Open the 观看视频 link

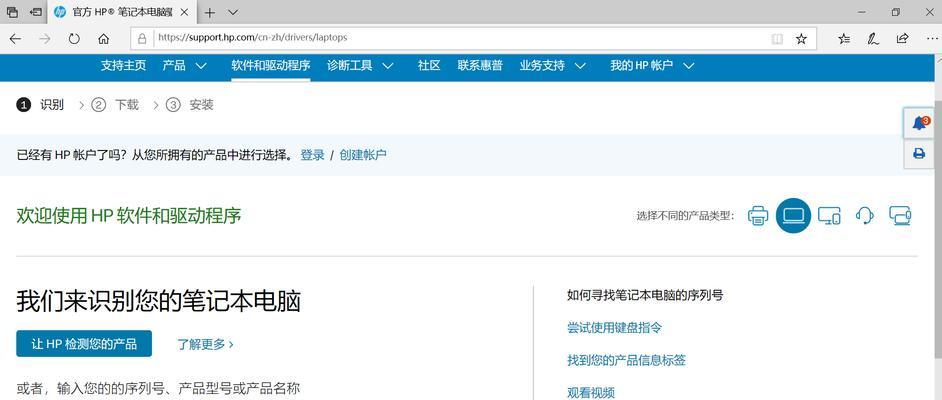[x=591, y=393]
